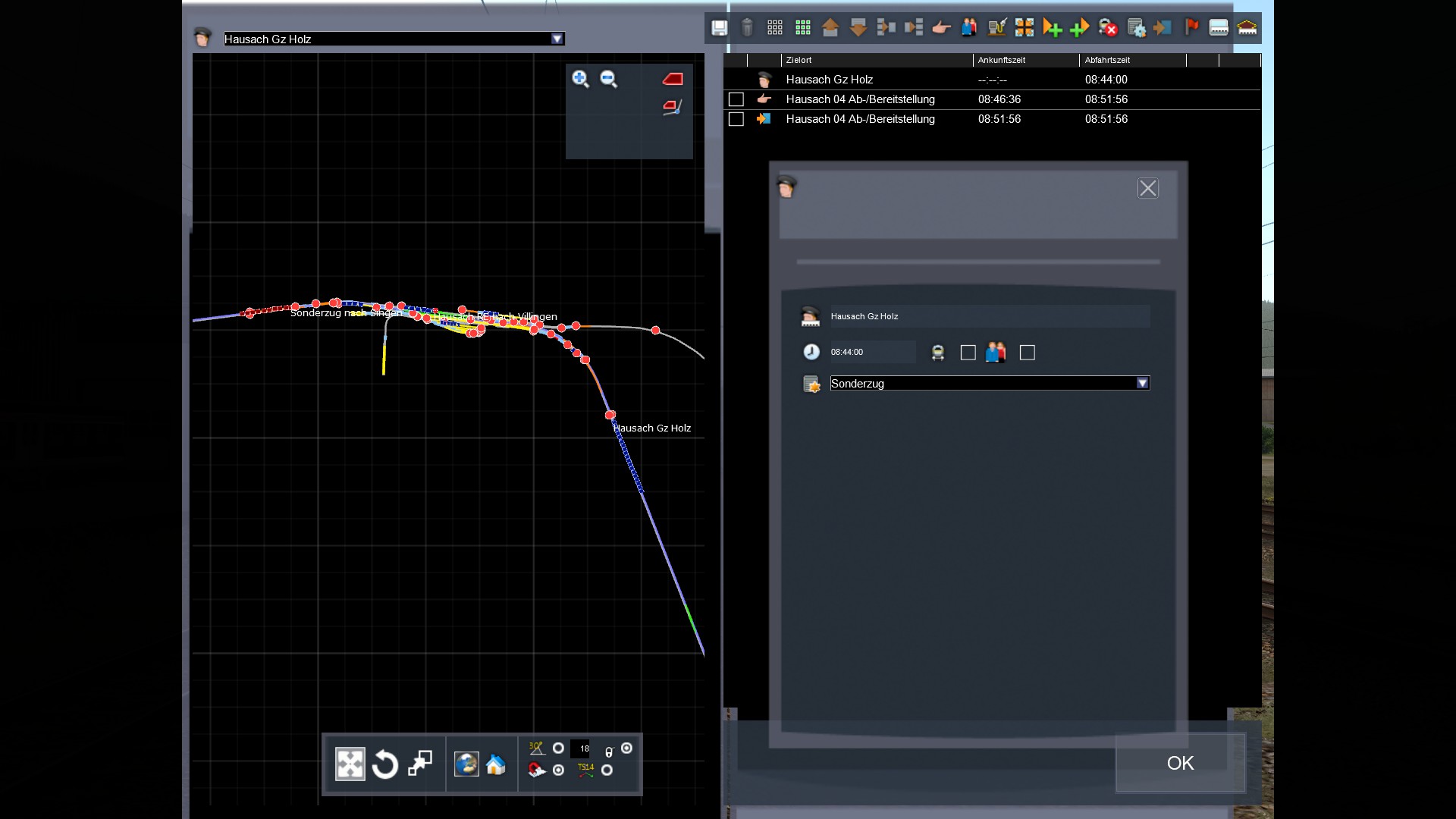Tick the checkbox beside the passengers icon
1456x819 pixels.
(x=1027, y=353)
